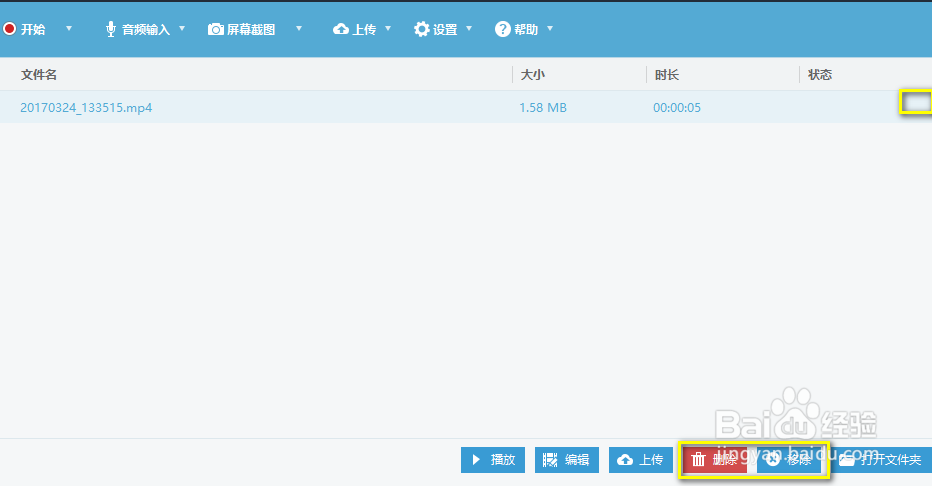Viewport: 932px width, 486px height.
Task: Click the 移除 remove button
Action: pyautogui.click(x=789, y=460)
